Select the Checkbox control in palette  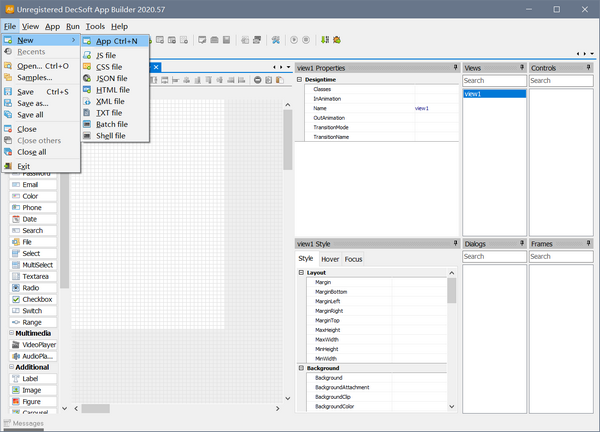pos(36,299)
